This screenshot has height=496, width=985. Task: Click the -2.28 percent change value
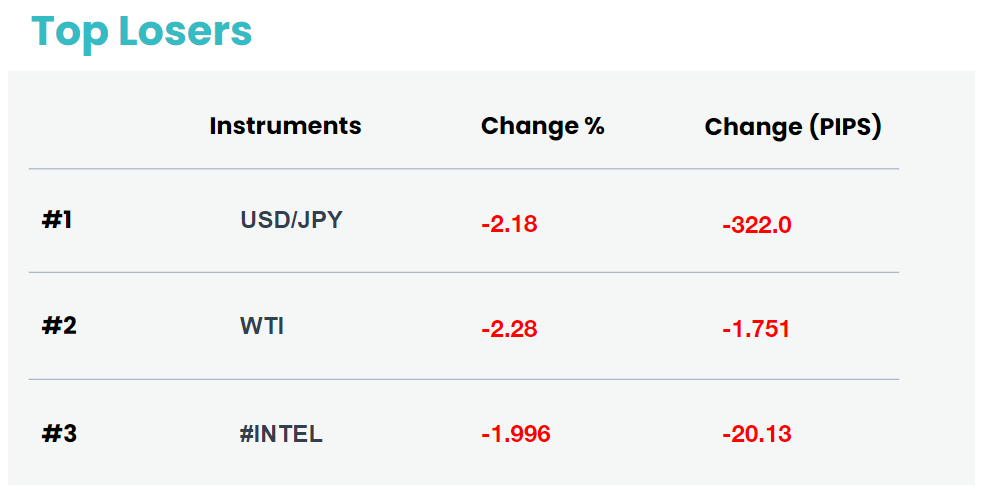(x=509, y=329)
